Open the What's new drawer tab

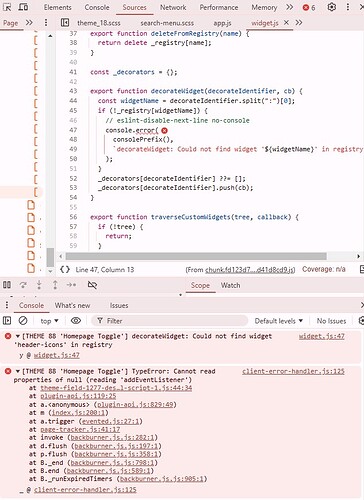pyautogui.click(x=72, y=305)
